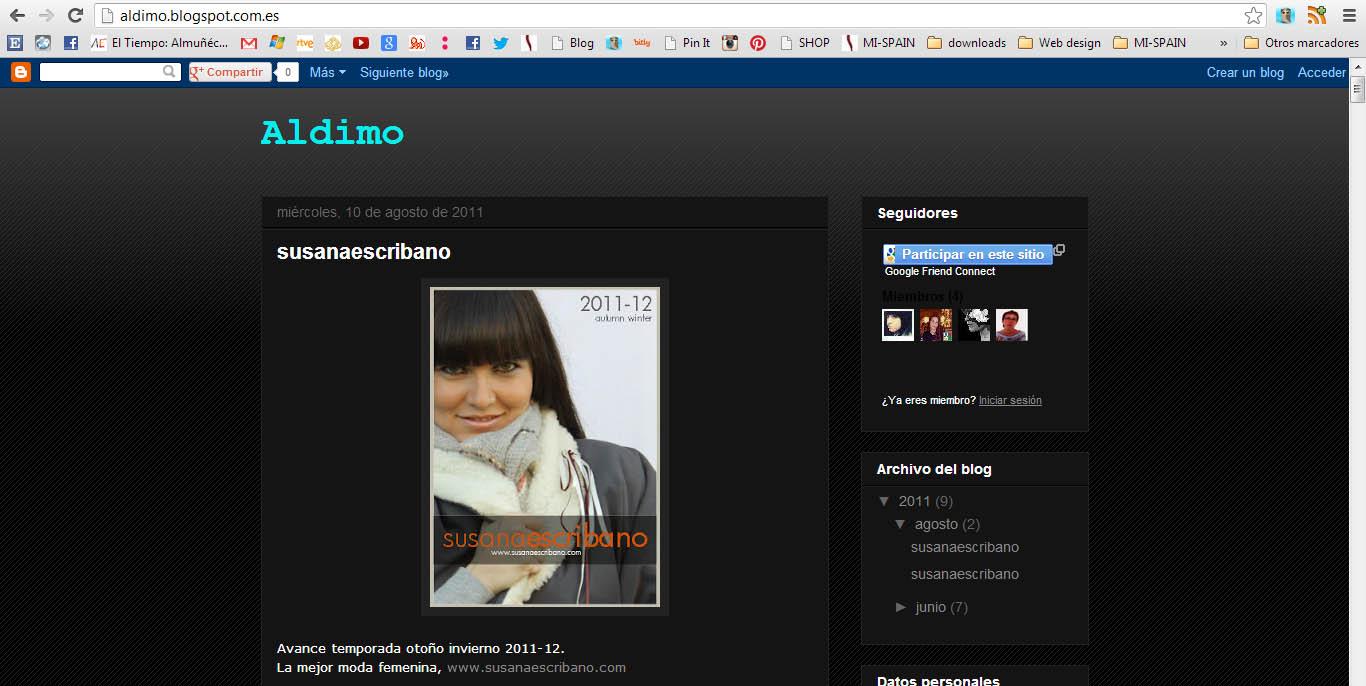Screen dimensions: 1366x686
Task: Open the RSS subscription extension icon
Action: tap(1316, 15)
